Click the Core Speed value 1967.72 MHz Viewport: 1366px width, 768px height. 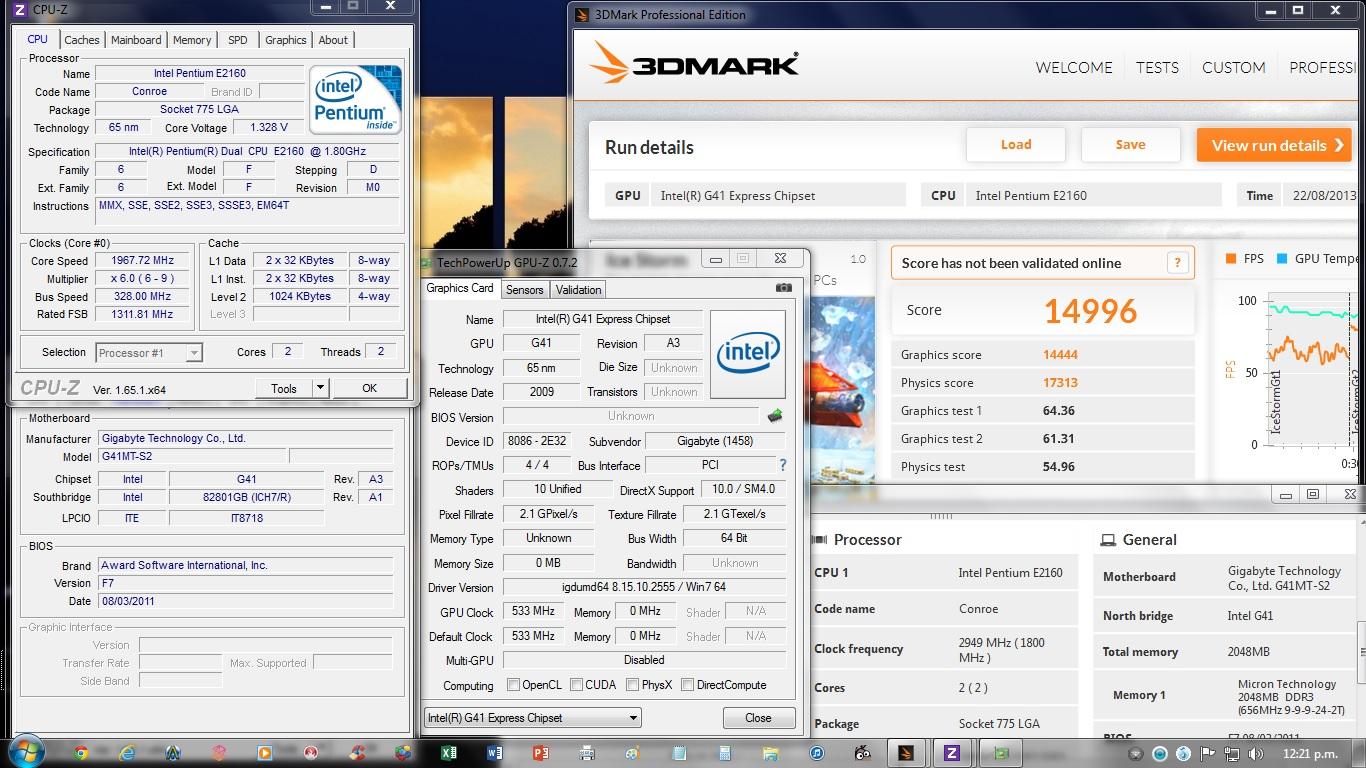pos(144,260)
